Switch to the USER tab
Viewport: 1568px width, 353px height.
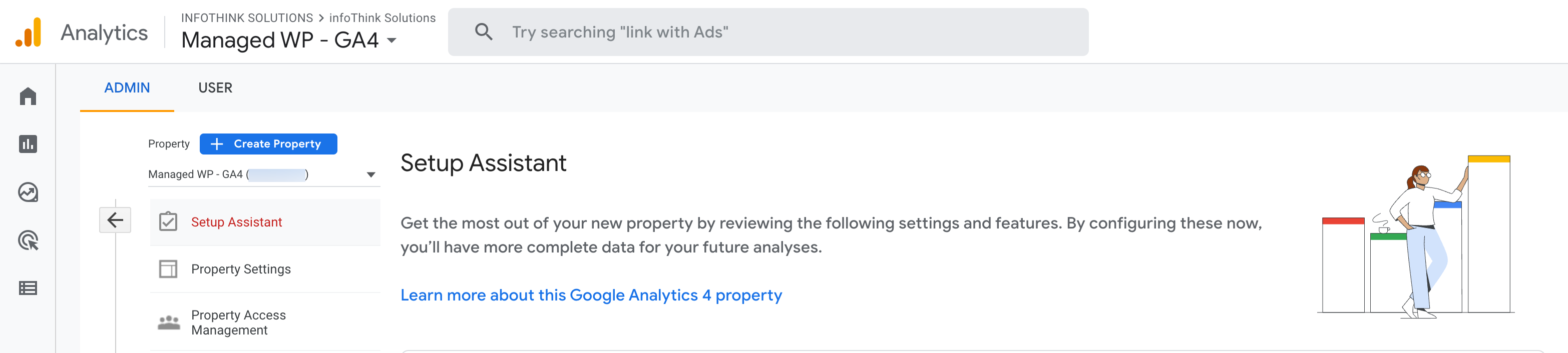(x=215, y=88)
